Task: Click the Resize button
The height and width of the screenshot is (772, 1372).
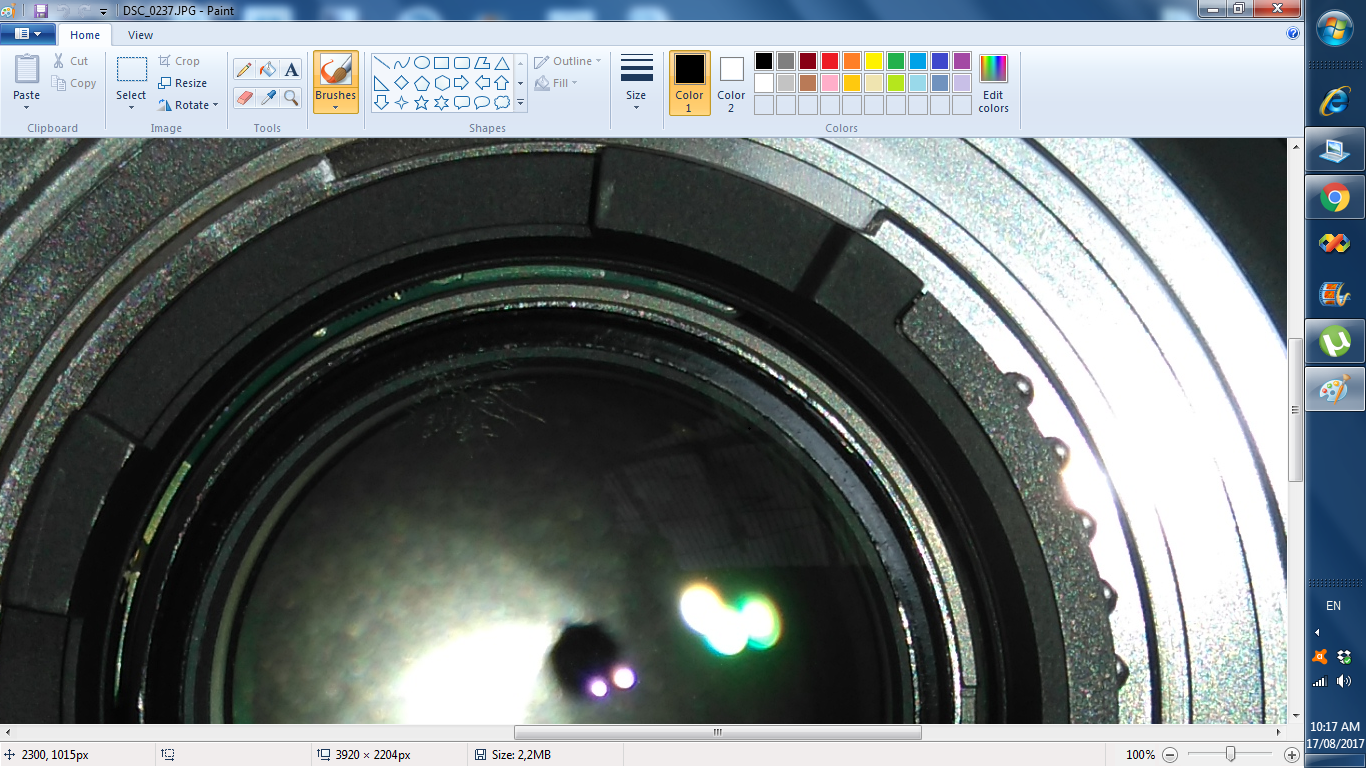Action: pyautogui.click(x=182, y=83)
